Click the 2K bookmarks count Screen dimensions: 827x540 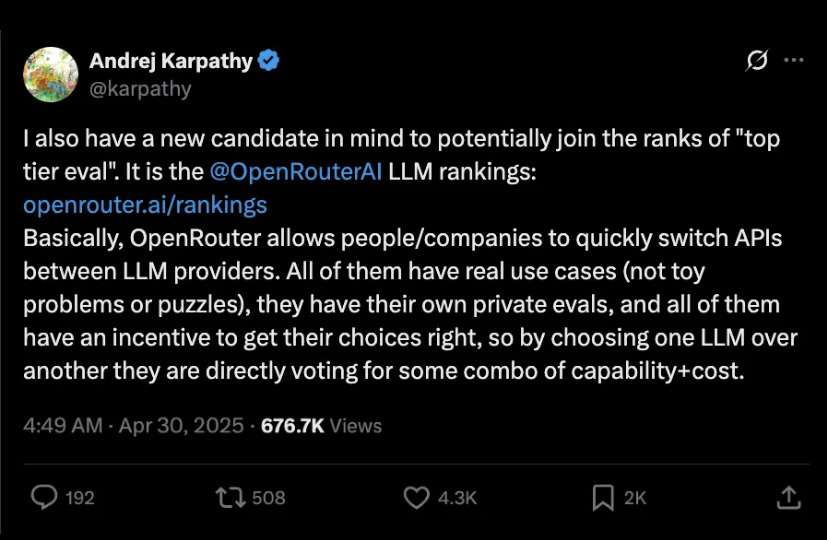click(635, 497)
